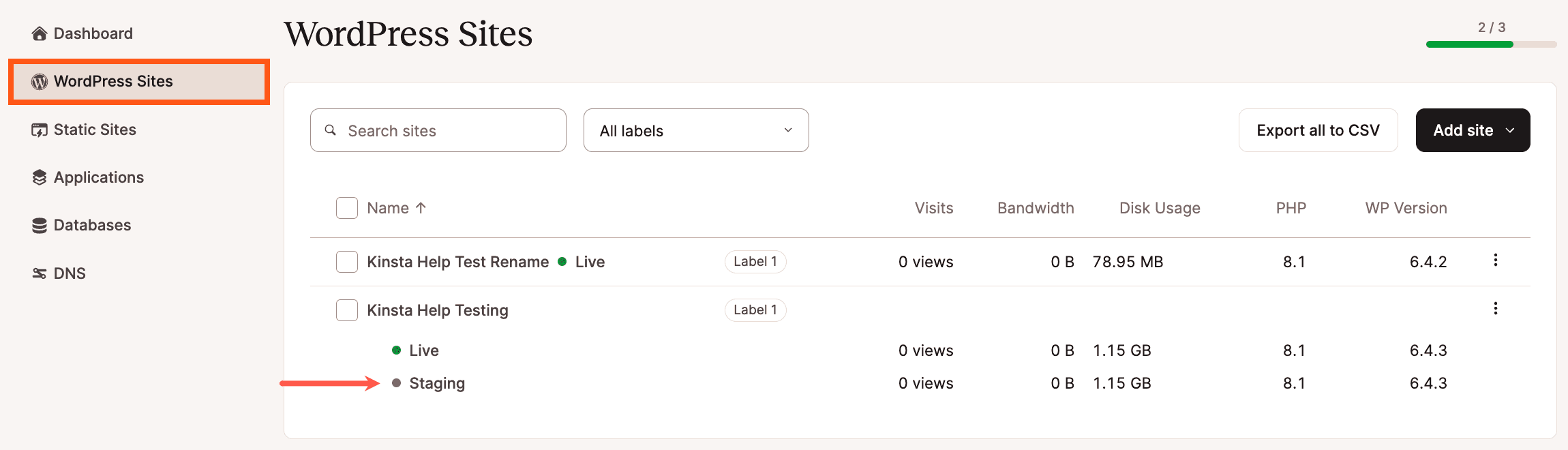
Task: Select the WordPress Sites icon
Action: (x=39, y=81)
